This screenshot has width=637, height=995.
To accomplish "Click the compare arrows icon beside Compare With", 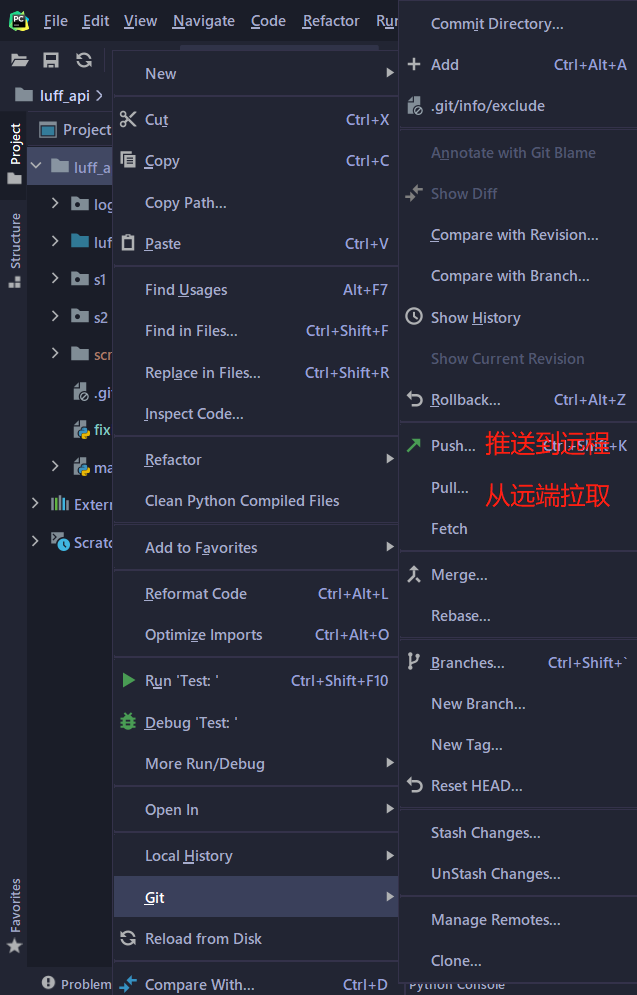I will pyautogui.click(x=128, y=984).
